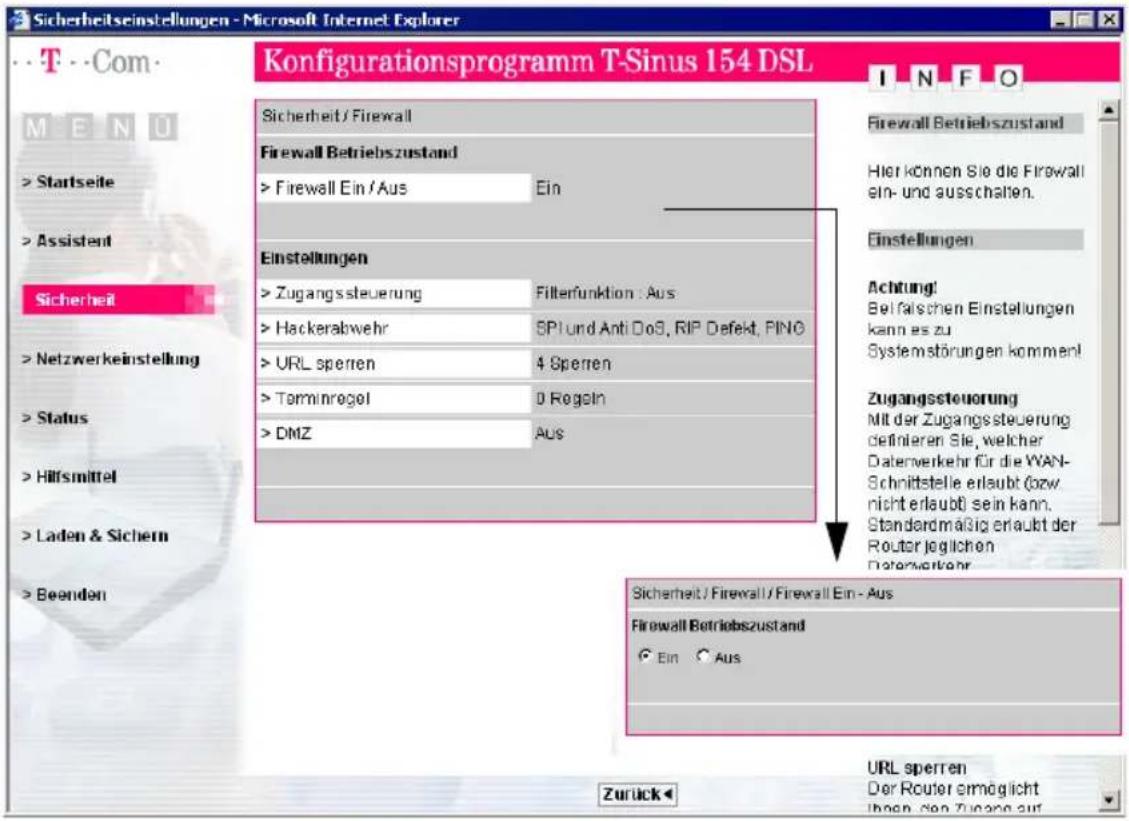Image resolution: width=1129 pixels, height=821 pixels.
Task: Click the 'Ein' firewall status value
Action: [x=548, y=188]
